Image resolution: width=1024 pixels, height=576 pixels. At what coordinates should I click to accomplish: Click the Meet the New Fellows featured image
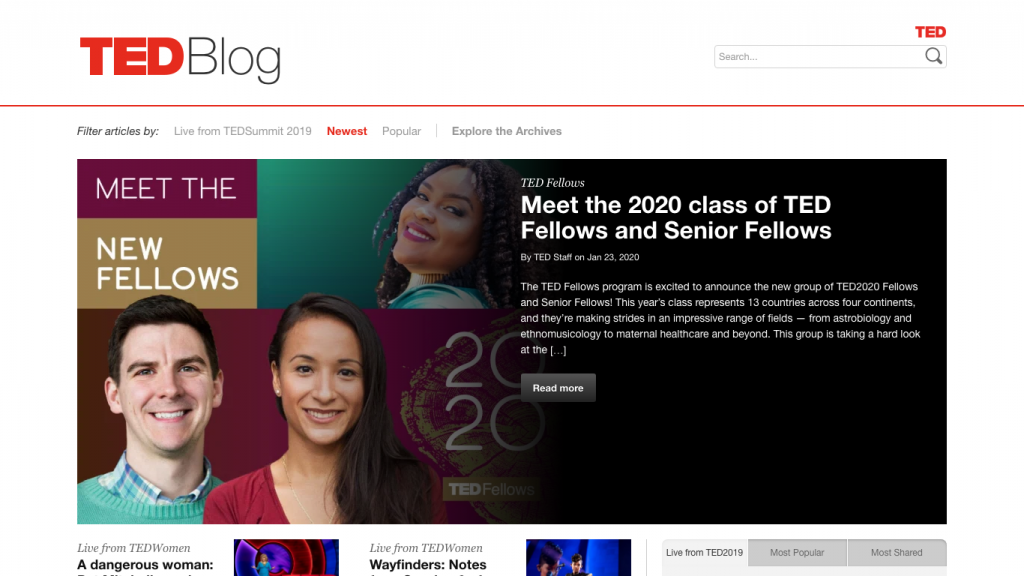[312, 342]
